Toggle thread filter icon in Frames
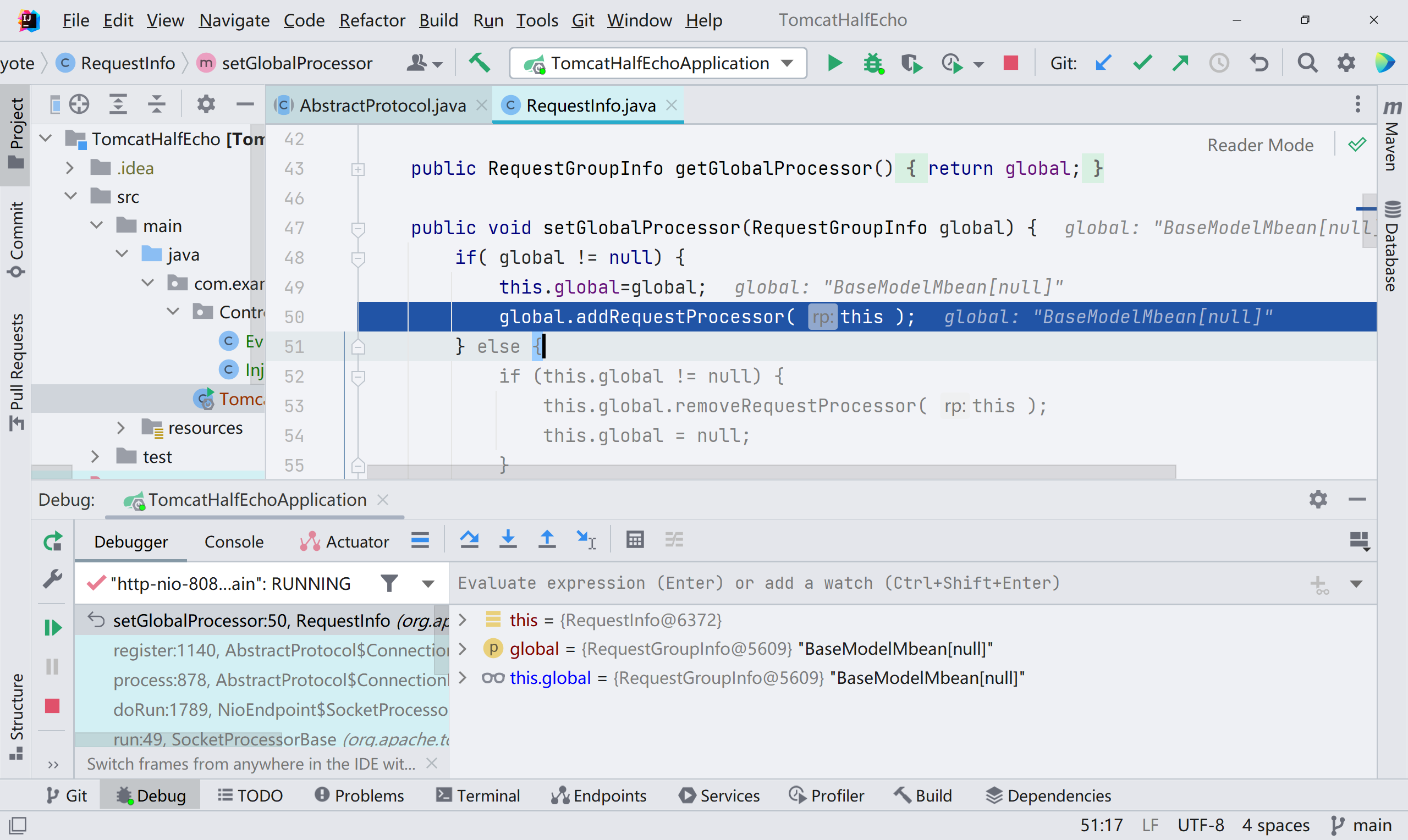The height and width of the screenshot is (840, 1408). click(x=389, y=583)
